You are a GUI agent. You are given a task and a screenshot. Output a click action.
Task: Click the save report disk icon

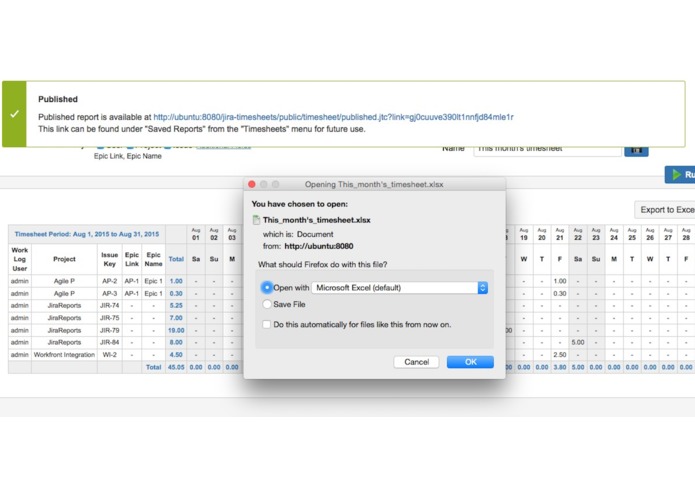pyautogui.click(x=636, y=150)
